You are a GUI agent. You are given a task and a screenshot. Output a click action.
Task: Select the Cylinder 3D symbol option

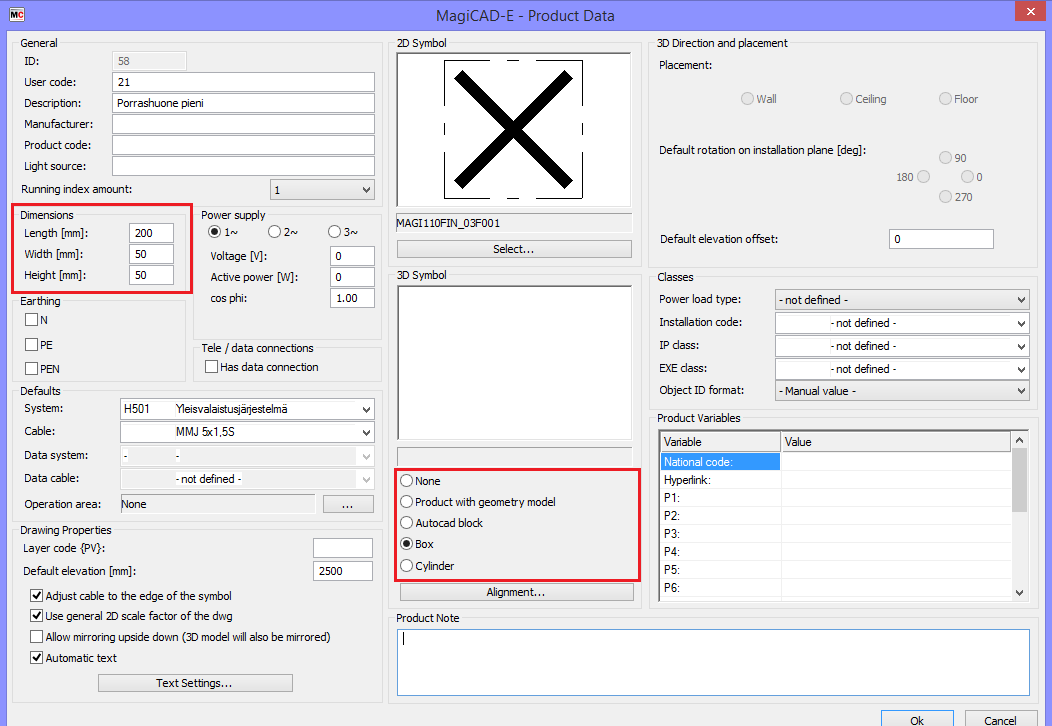(406, 565)
